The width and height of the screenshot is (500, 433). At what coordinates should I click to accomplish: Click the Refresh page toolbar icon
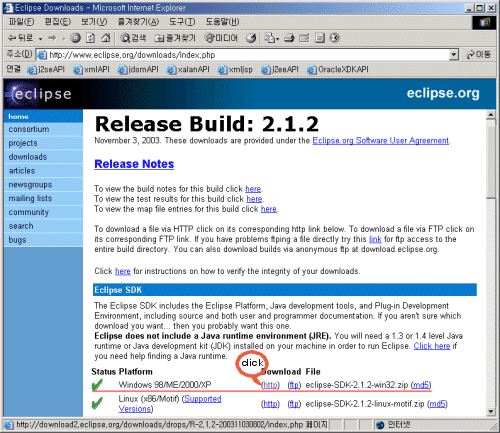tap(90, 38)
